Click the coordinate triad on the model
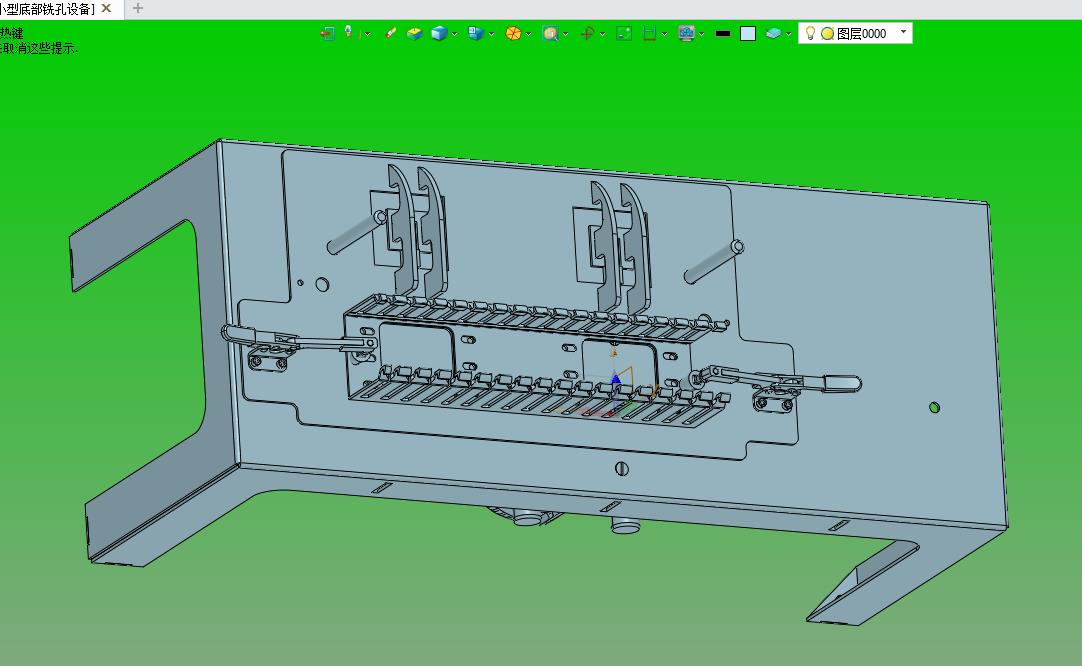 [x=616, y=383]
